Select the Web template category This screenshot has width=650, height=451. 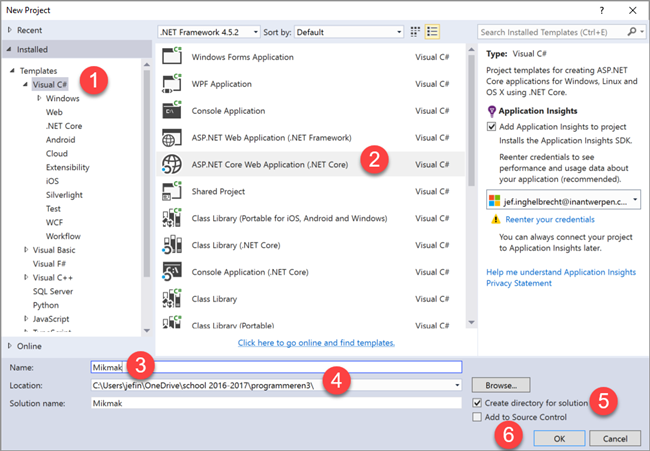[54, 112]
